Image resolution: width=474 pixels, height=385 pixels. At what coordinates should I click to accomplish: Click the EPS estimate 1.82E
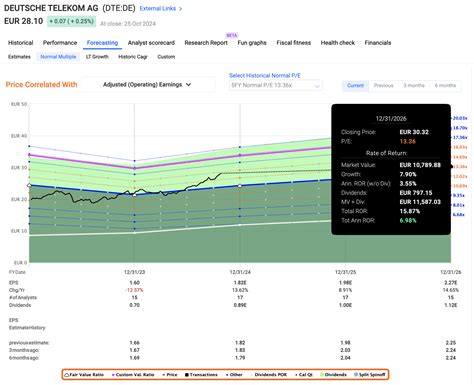coord(240,283)
